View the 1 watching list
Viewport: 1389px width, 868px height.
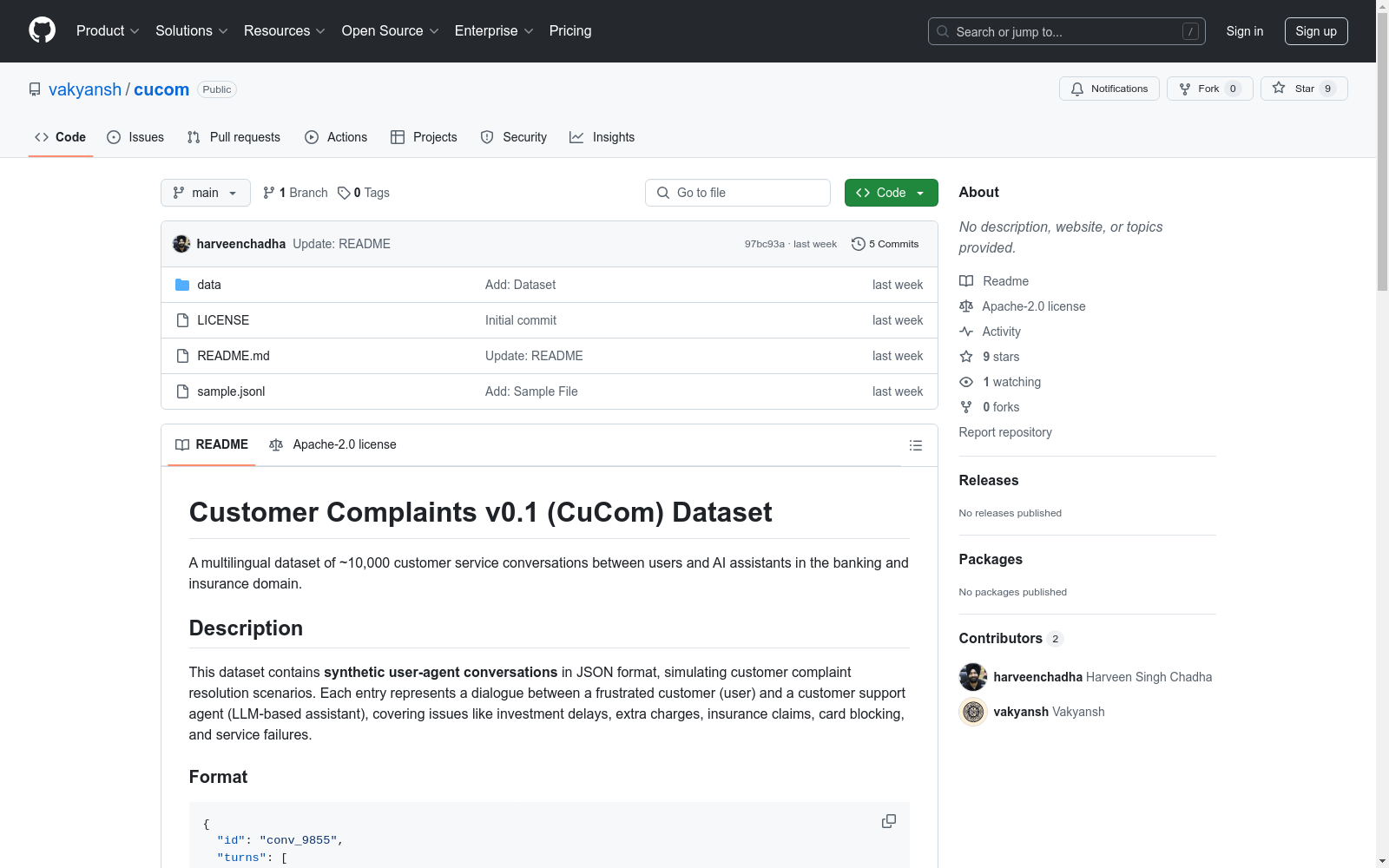[1000, 382]
